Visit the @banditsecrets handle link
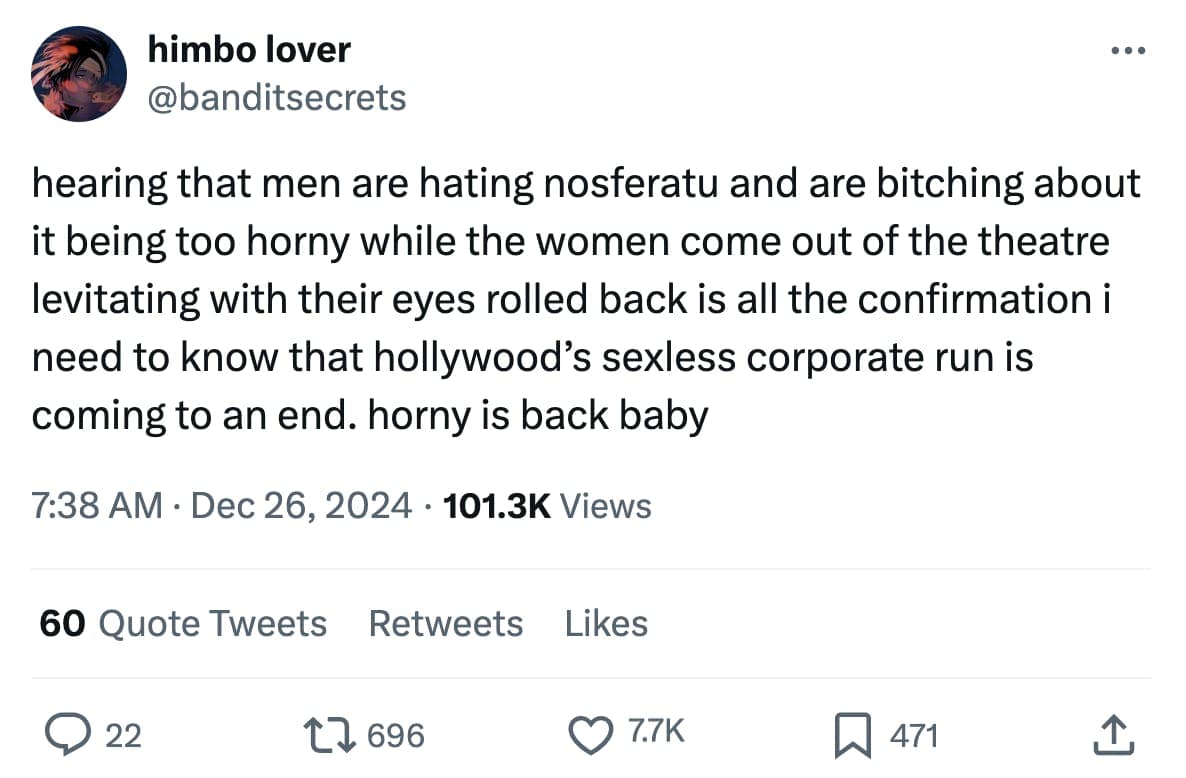 coord(277,97)
